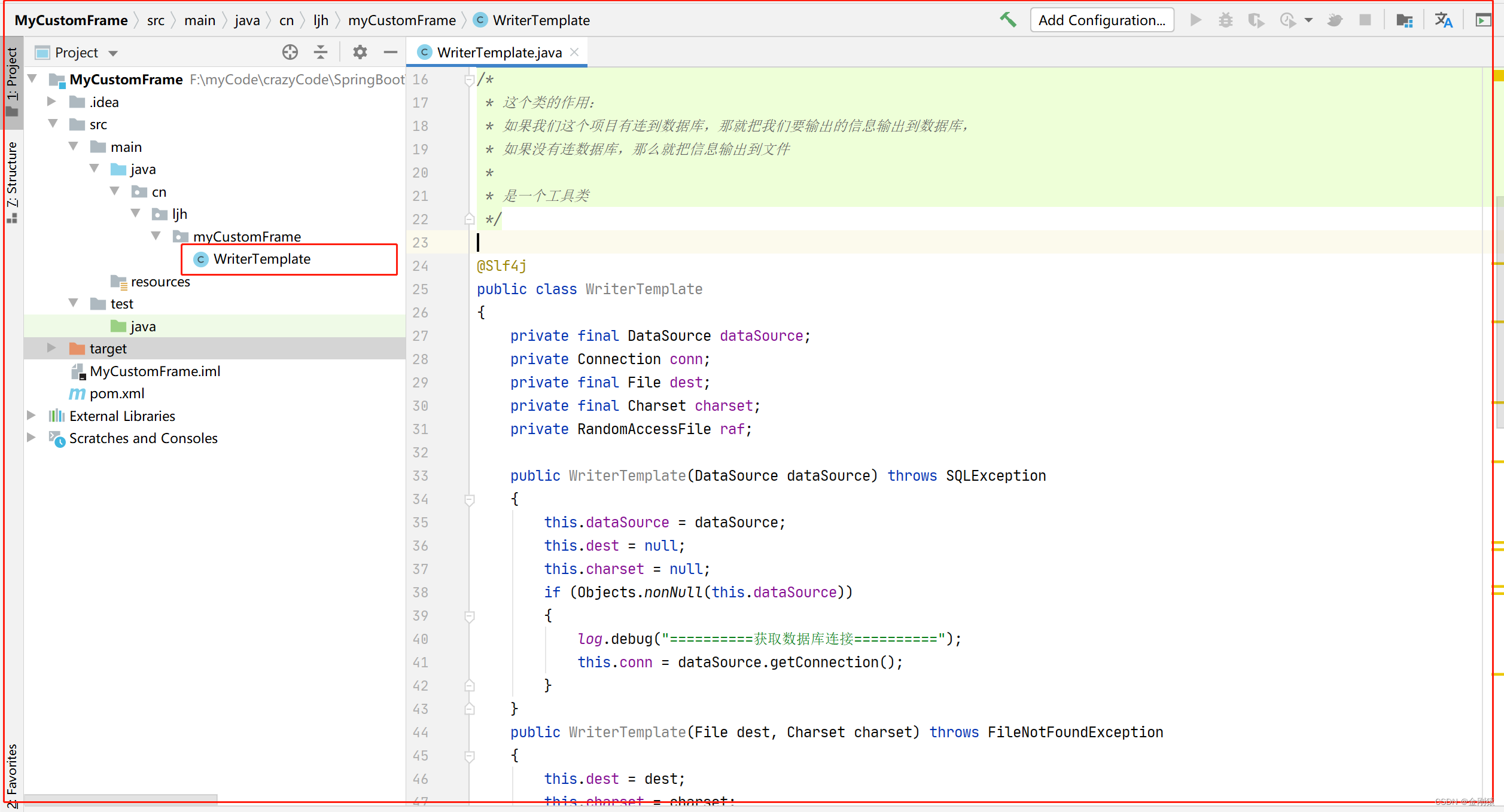The height and width of the screenshot is (812, 1504).
Task: Click the Stop square icon
Action: (x=1365, y=20)
